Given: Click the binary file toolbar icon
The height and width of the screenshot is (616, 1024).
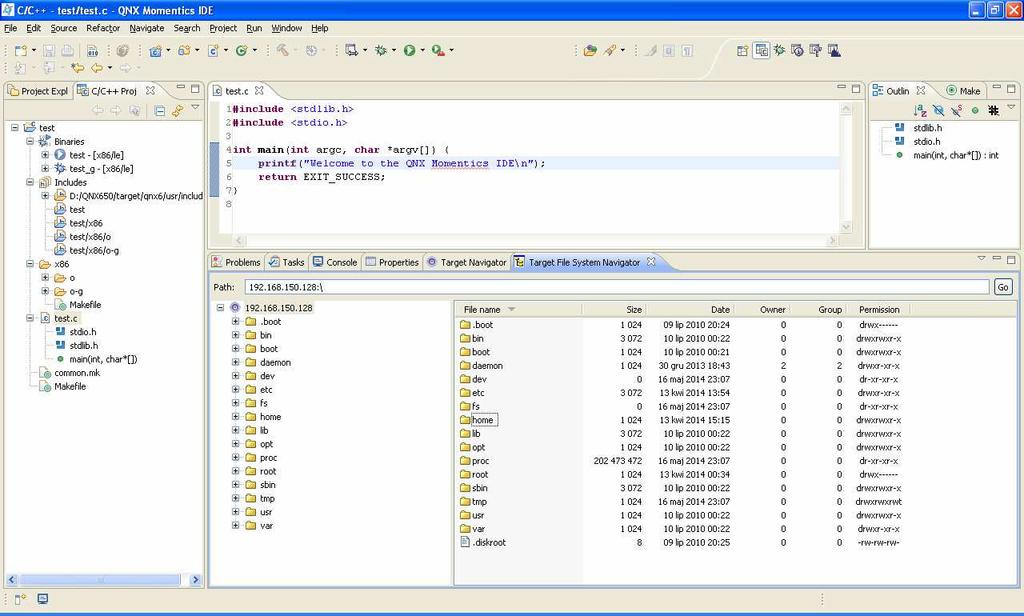Looking at the screenshot, I should 92,50.
